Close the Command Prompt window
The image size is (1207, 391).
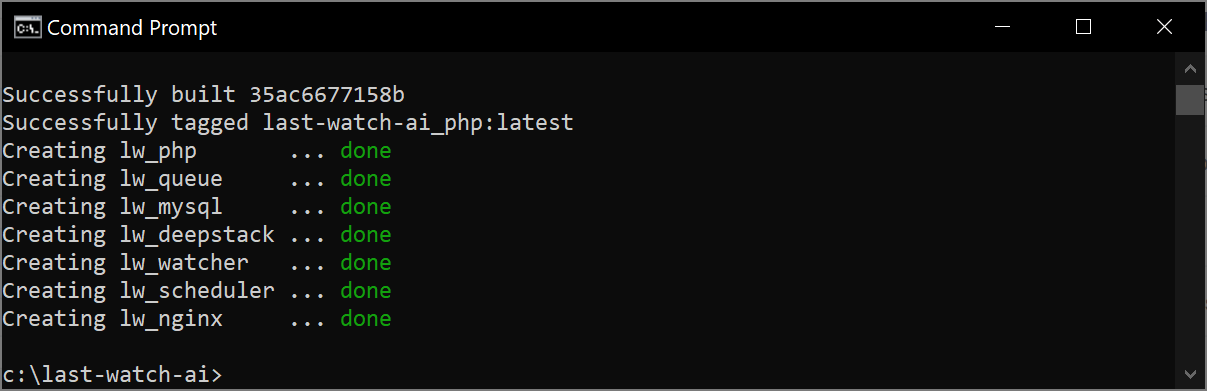click(1164, 27)
